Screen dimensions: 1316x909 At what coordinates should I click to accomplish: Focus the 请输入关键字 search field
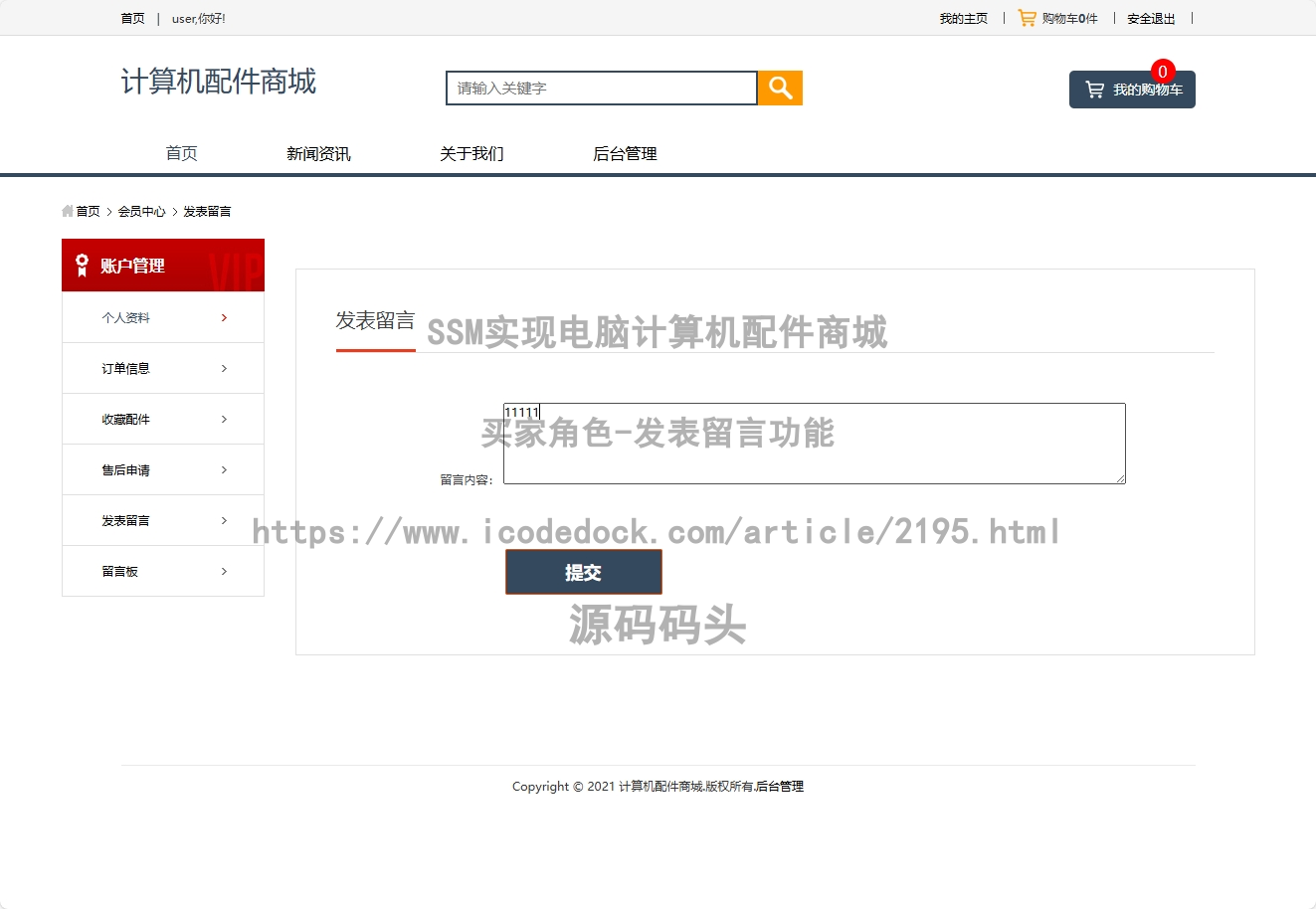(x=602, y=89)
